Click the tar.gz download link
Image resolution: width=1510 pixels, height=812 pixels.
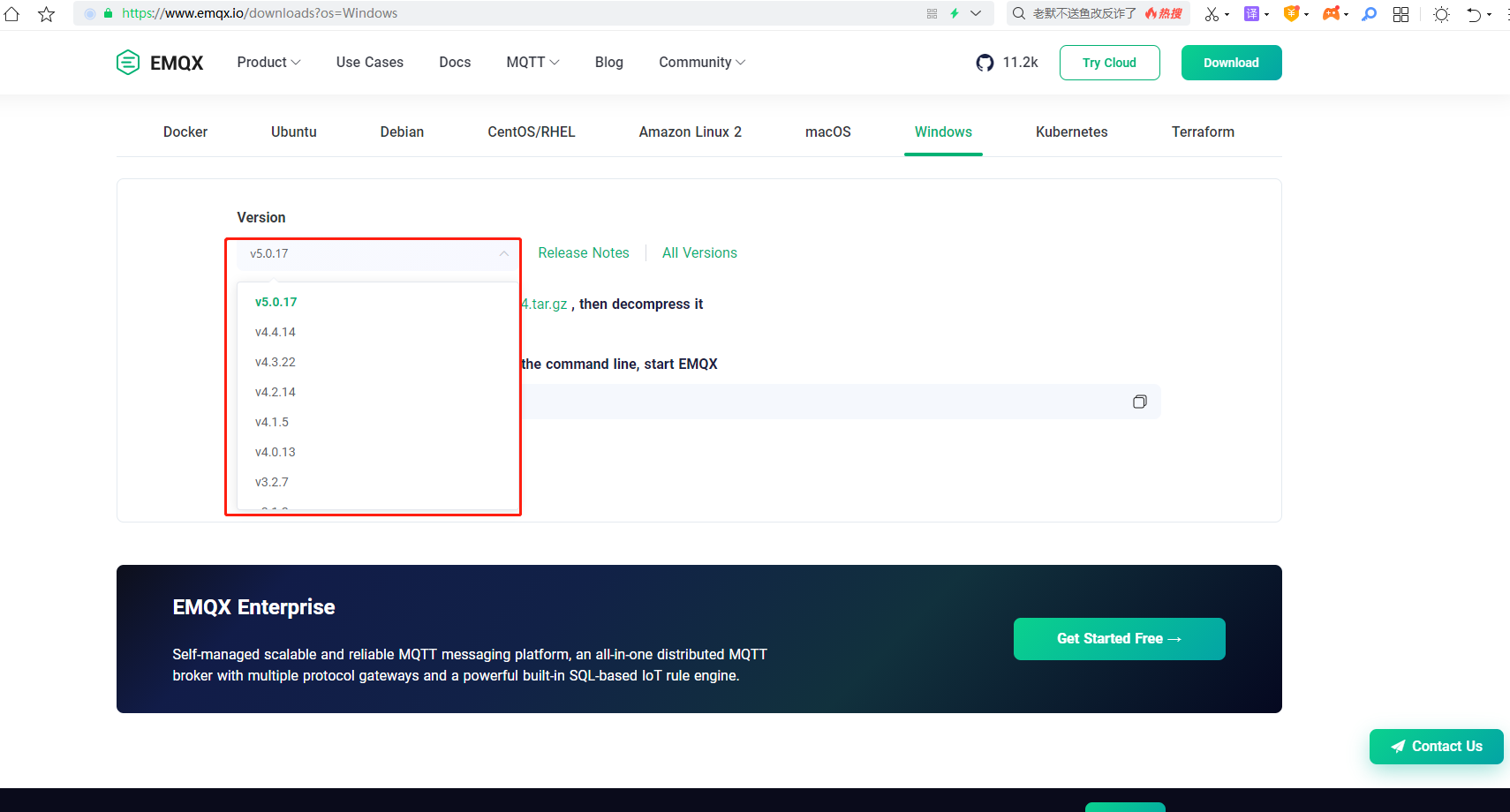pos(544,304)
